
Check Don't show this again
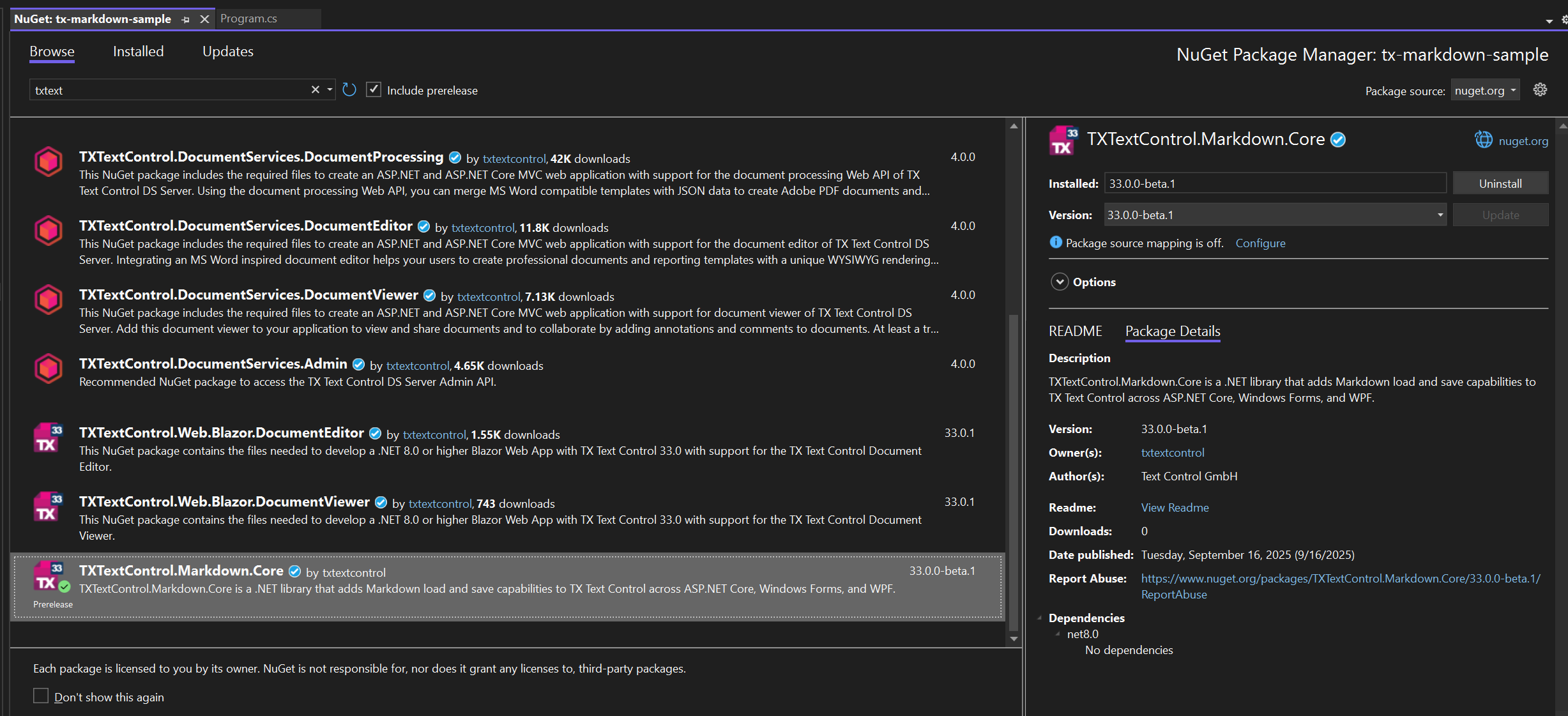(x=41, y=696)
